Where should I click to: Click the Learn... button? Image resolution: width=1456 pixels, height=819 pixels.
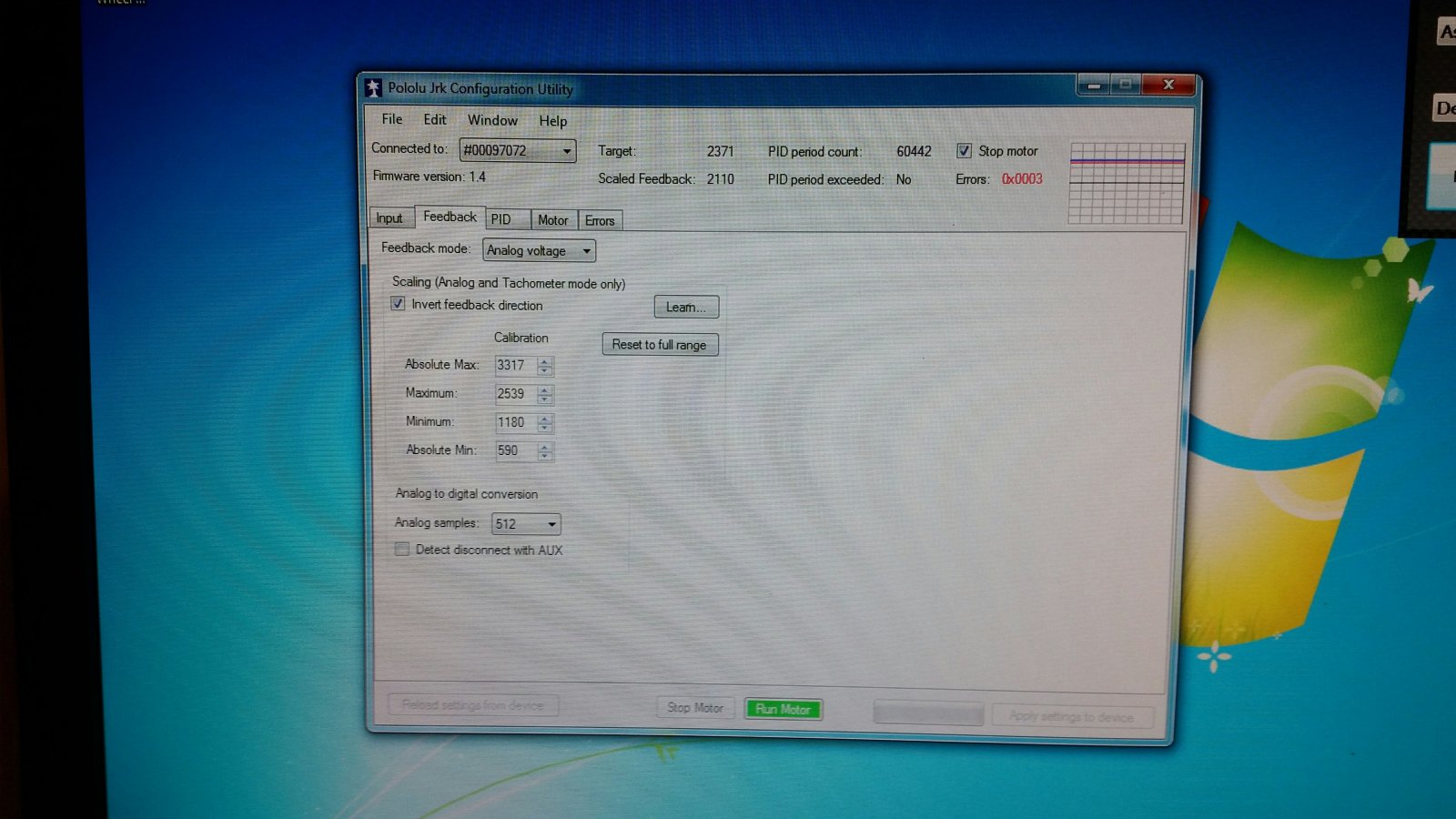(686, 308)
